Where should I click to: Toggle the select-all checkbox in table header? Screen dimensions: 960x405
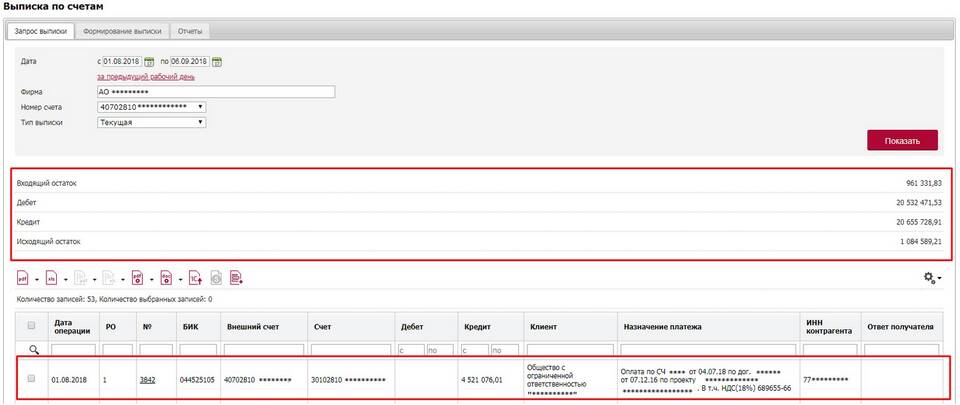click(32, 325)
